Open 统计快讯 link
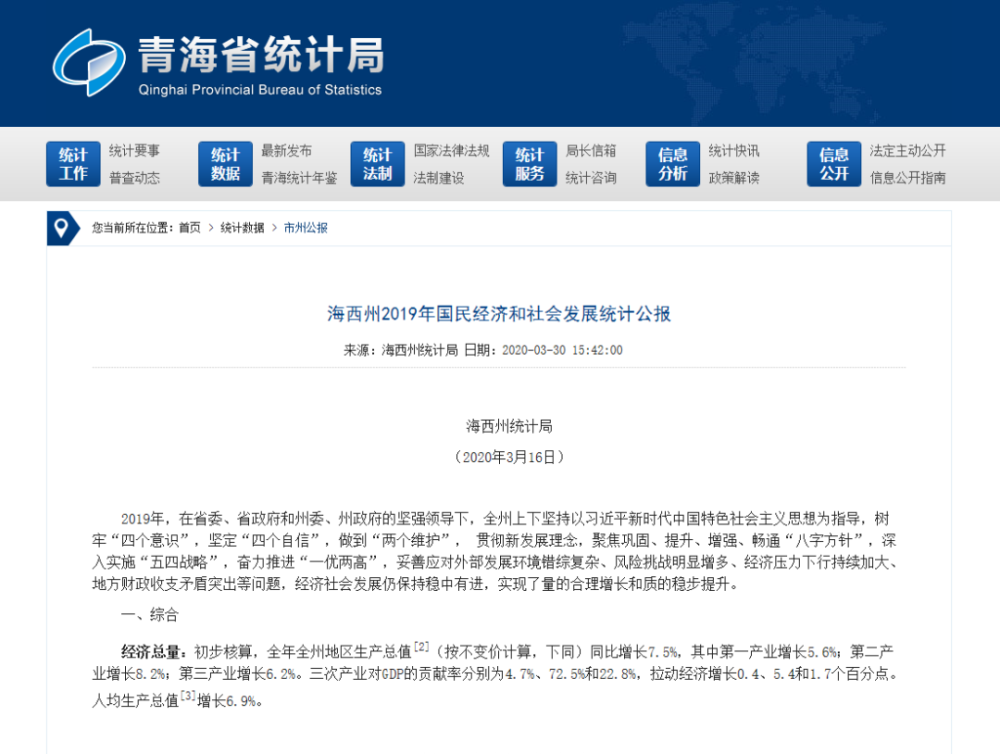1000x754 pixels. click(734, 151)
